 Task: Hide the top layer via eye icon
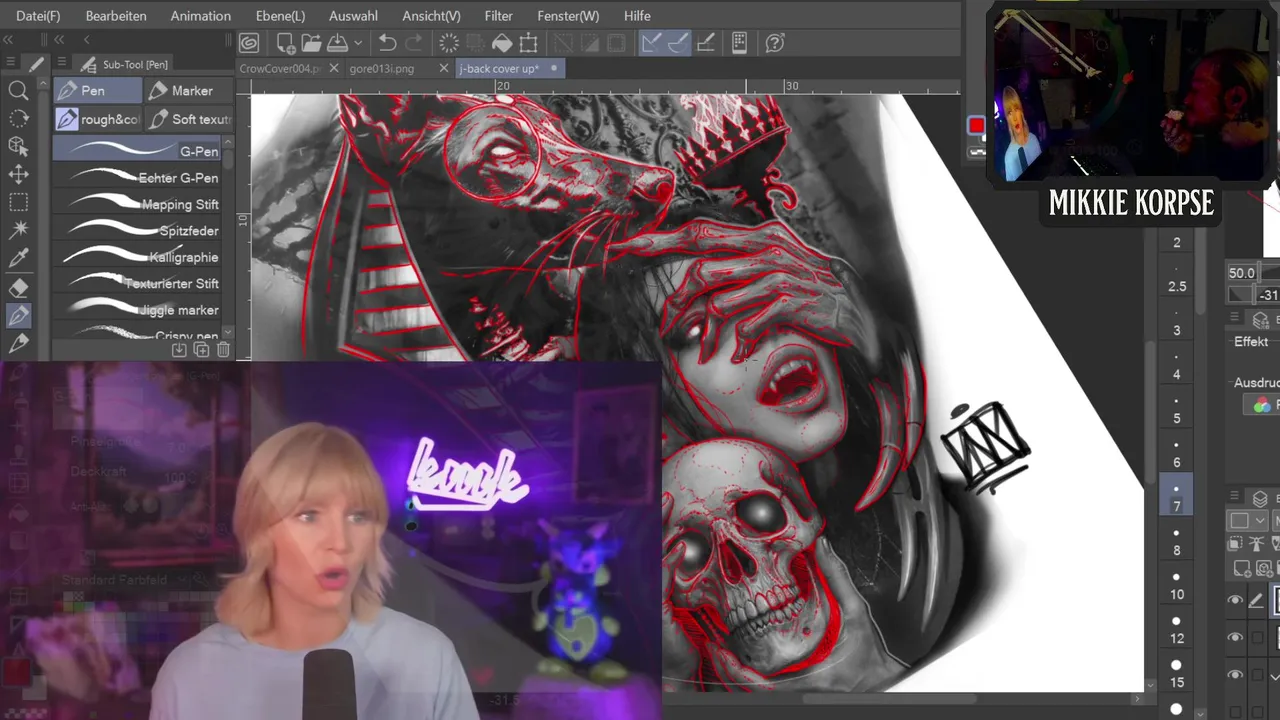pos(1236,600)
